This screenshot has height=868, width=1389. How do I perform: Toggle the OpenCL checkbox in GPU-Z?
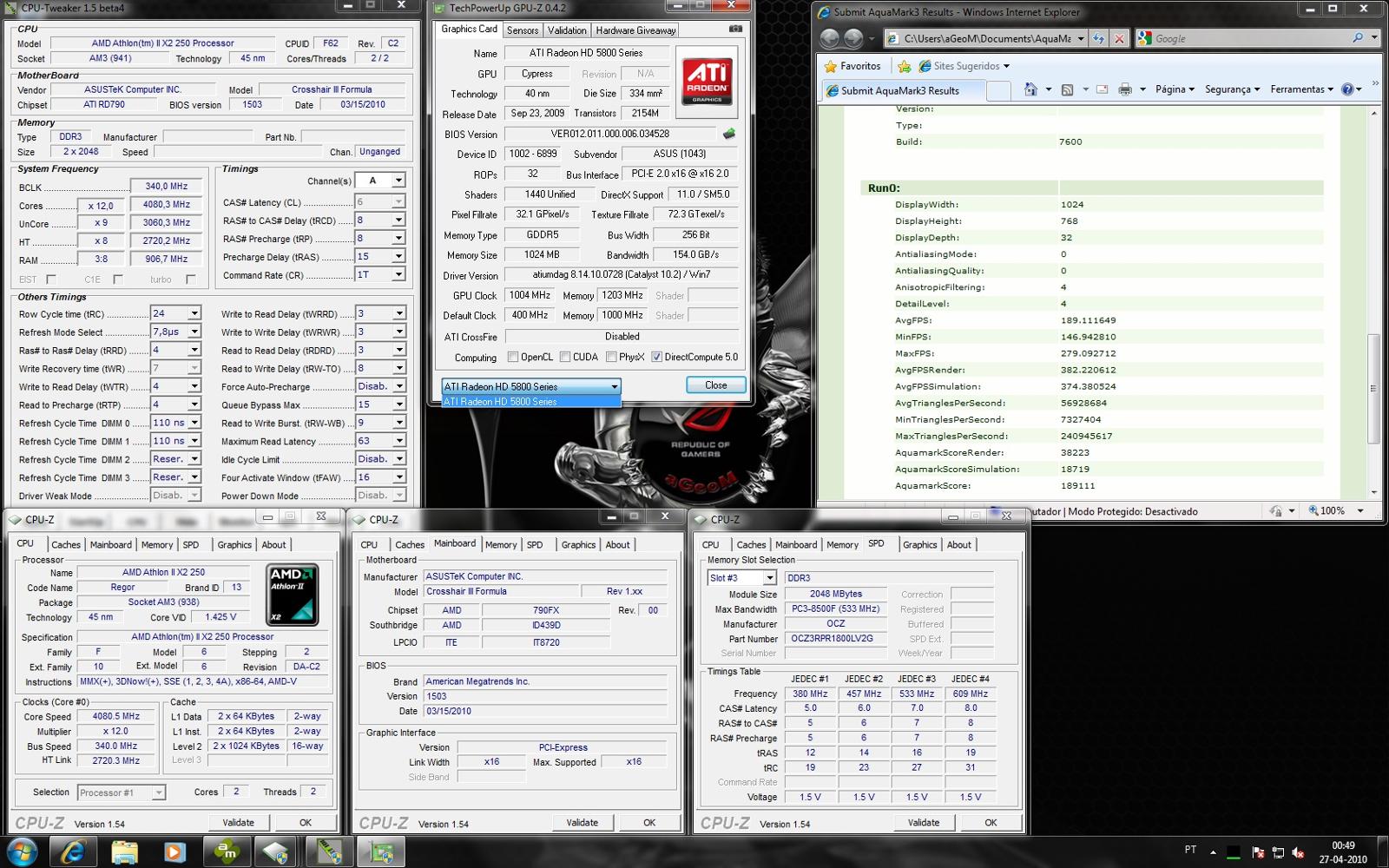pyautogui.click(x=513, y=357)
